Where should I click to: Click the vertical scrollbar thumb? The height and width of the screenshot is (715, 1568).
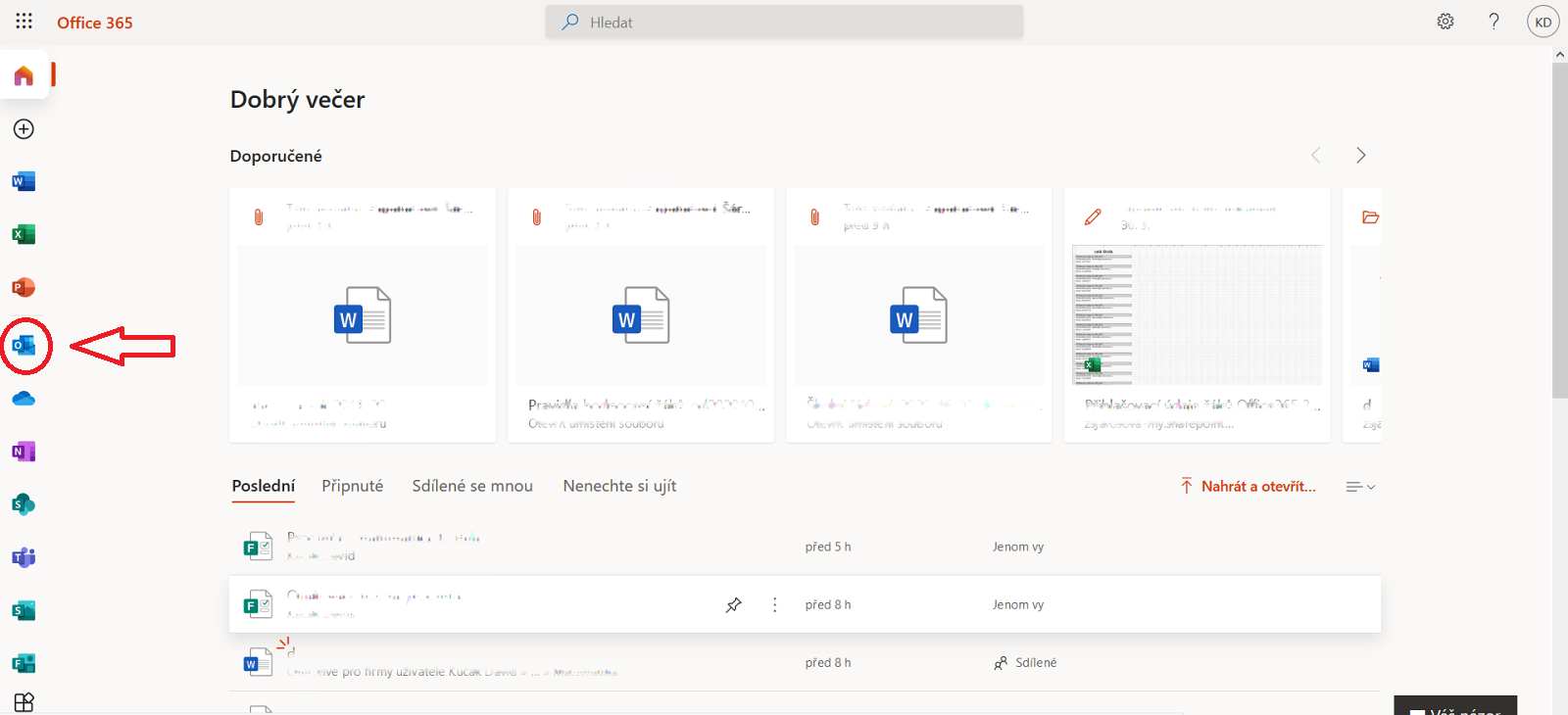[1559, 230]
